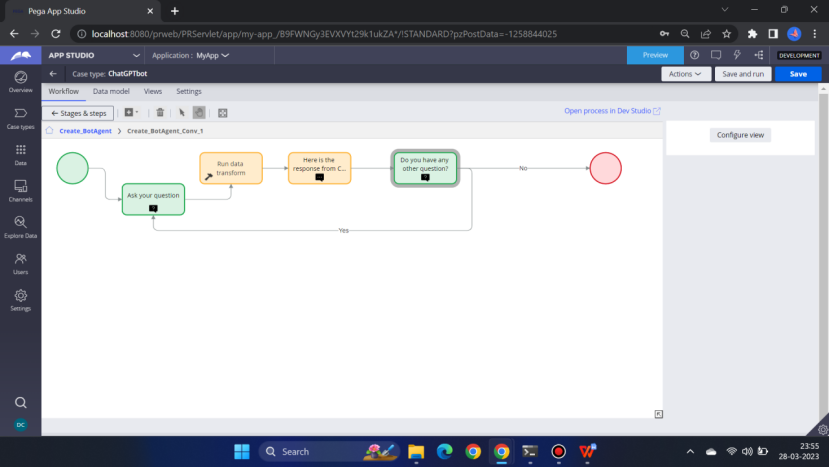Return to Stages & steps

click(x=78, y=113)
